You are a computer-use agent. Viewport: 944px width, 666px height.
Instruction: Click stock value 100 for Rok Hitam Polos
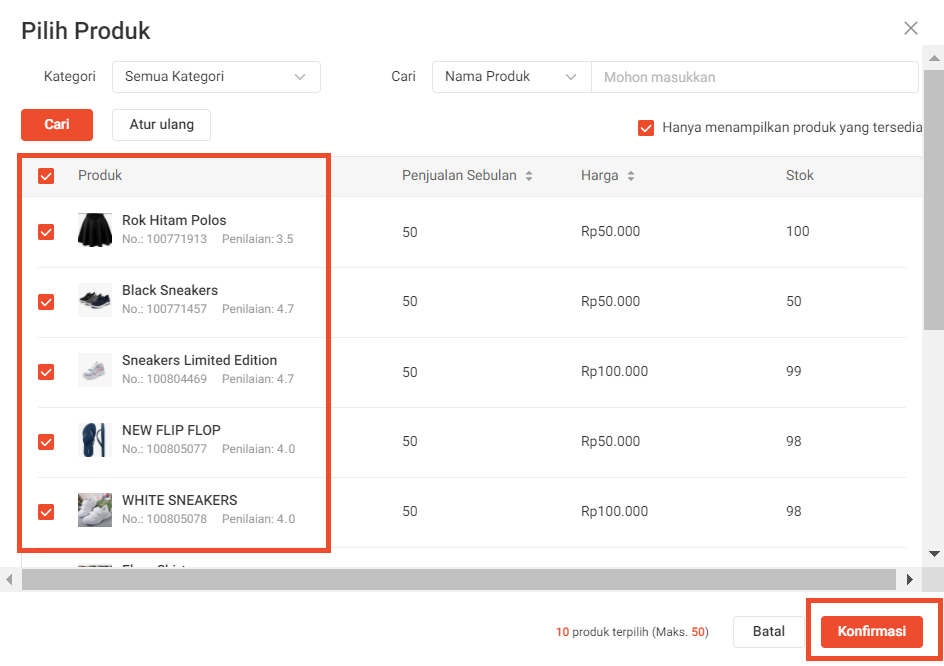797,231
